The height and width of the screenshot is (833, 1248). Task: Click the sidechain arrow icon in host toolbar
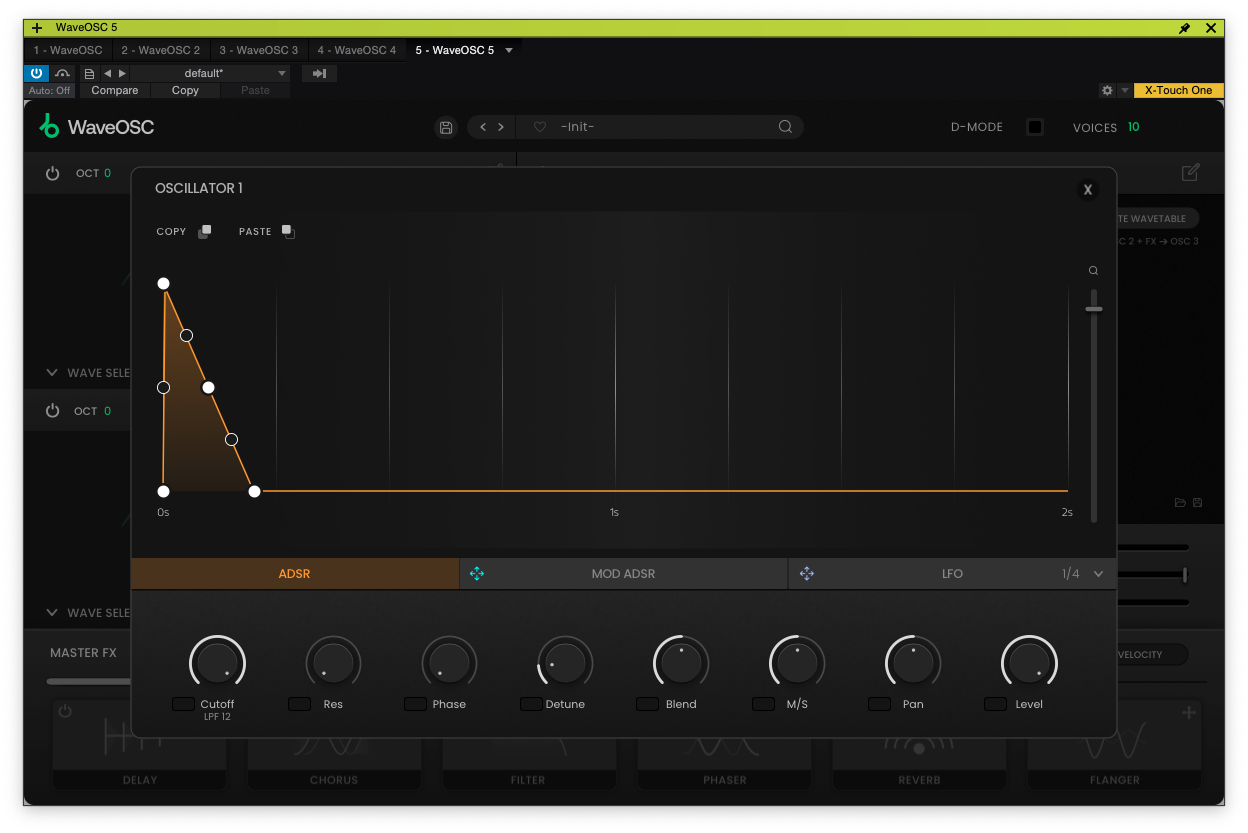tap(319, 73)
